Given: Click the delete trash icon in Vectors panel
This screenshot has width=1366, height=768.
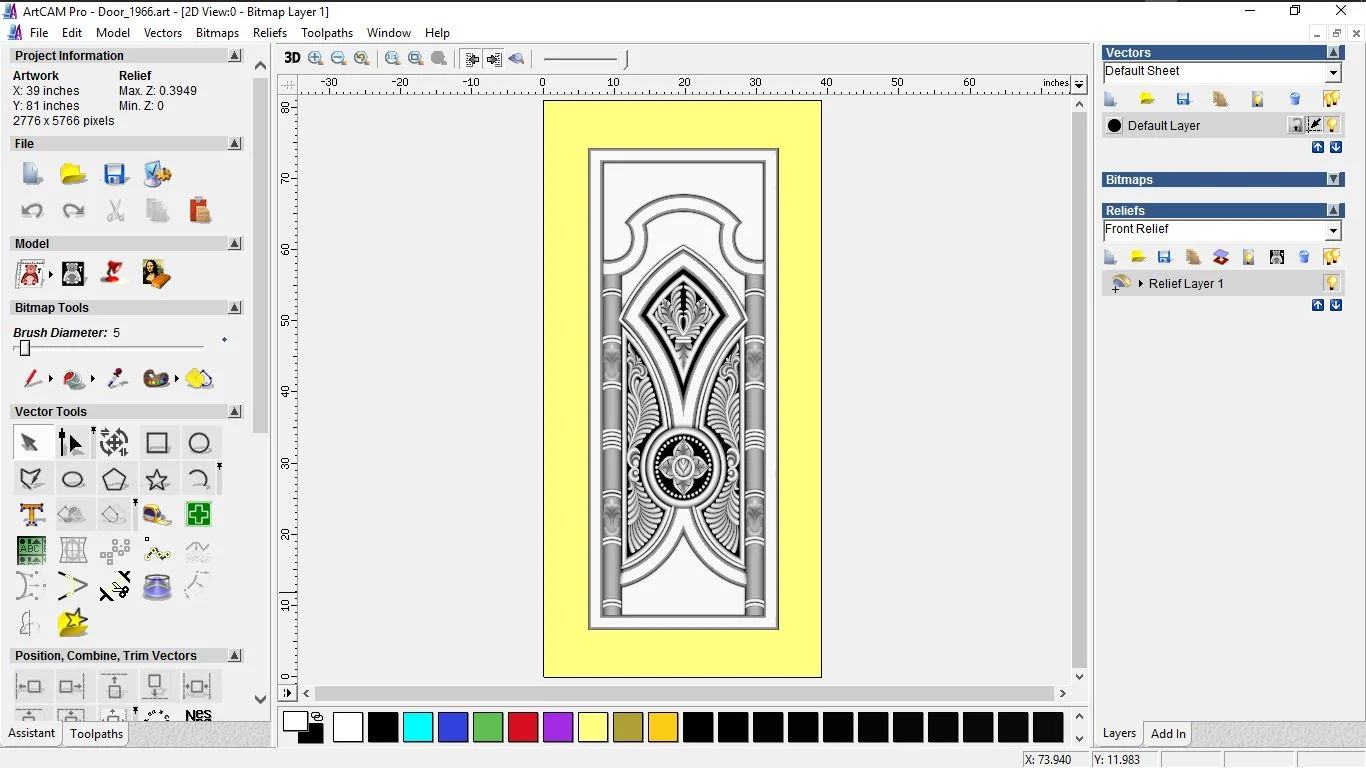Looking at the screenshot, I should (x=1294, y=98).
